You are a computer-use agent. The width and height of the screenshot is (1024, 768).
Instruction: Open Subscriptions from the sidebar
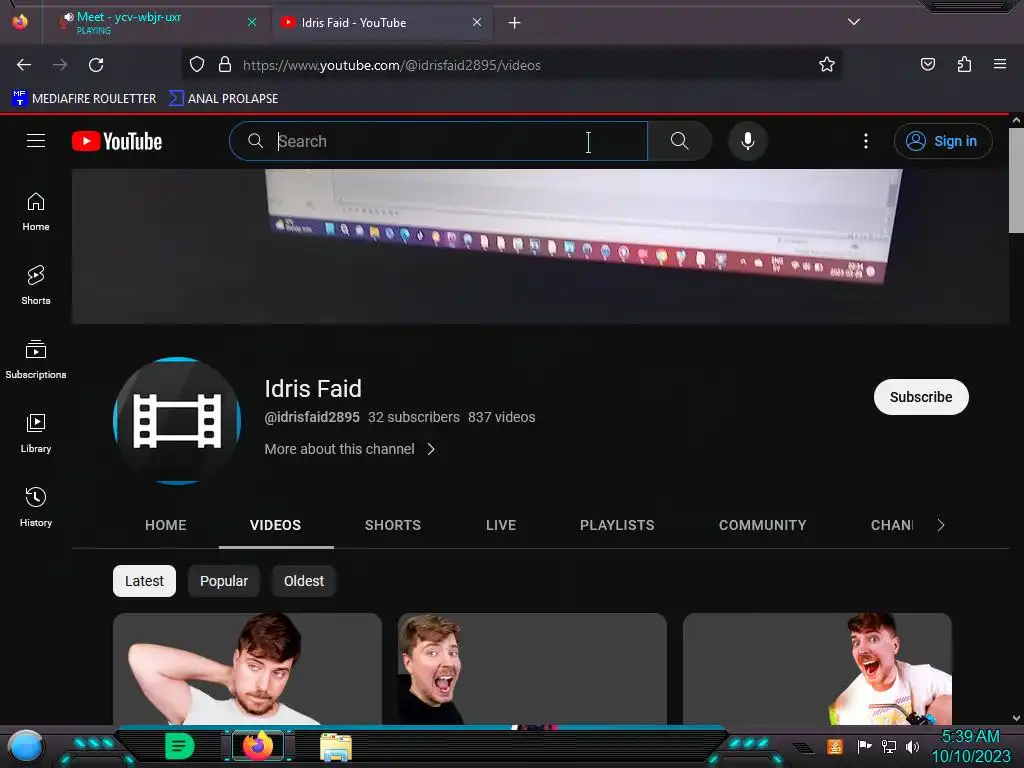[x=36, y=359]
